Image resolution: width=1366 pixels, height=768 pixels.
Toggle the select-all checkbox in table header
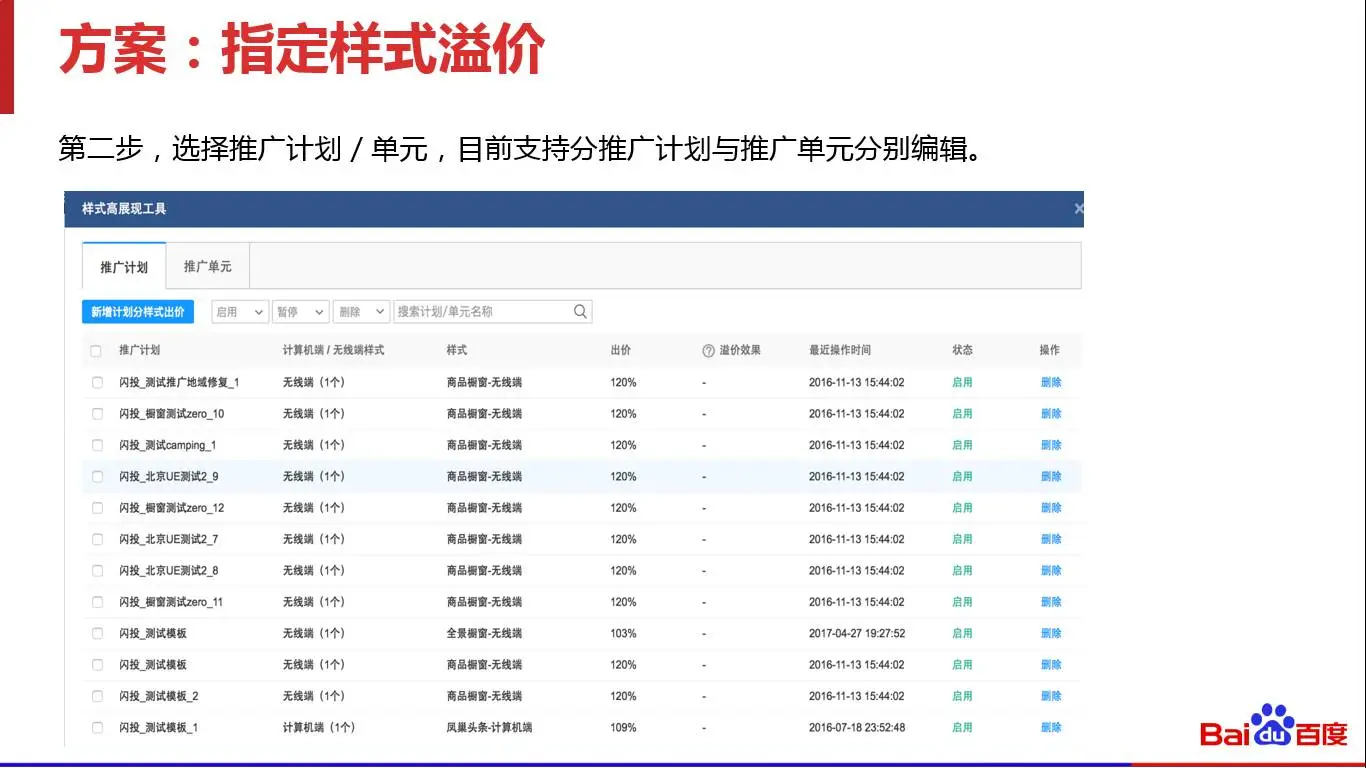point(96,351)
